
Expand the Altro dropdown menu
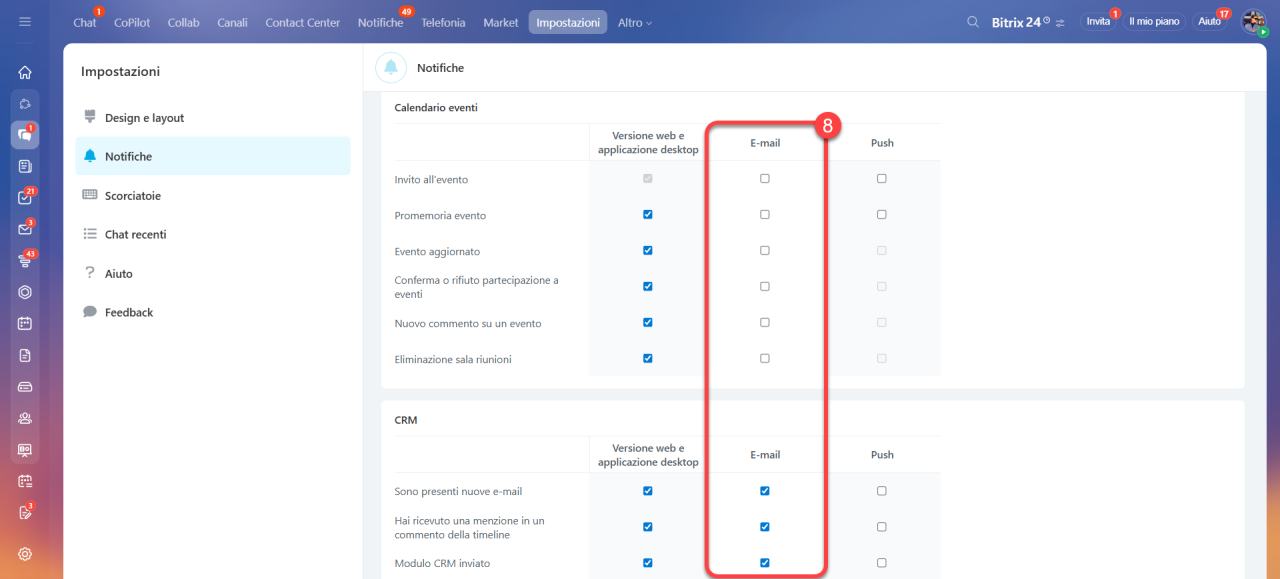coord(635,22)
